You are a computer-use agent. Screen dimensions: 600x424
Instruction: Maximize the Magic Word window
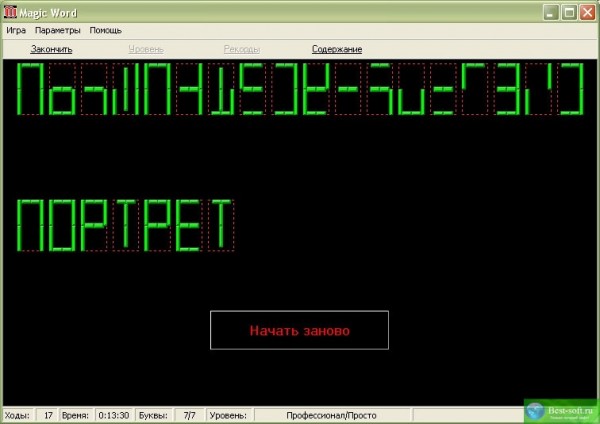[x=569, y=13]
